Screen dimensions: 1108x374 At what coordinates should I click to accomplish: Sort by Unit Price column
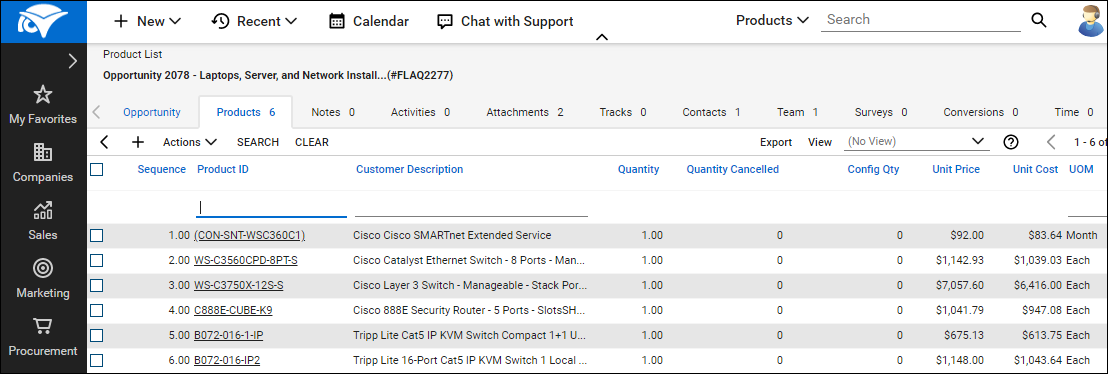tap(956, 169)
